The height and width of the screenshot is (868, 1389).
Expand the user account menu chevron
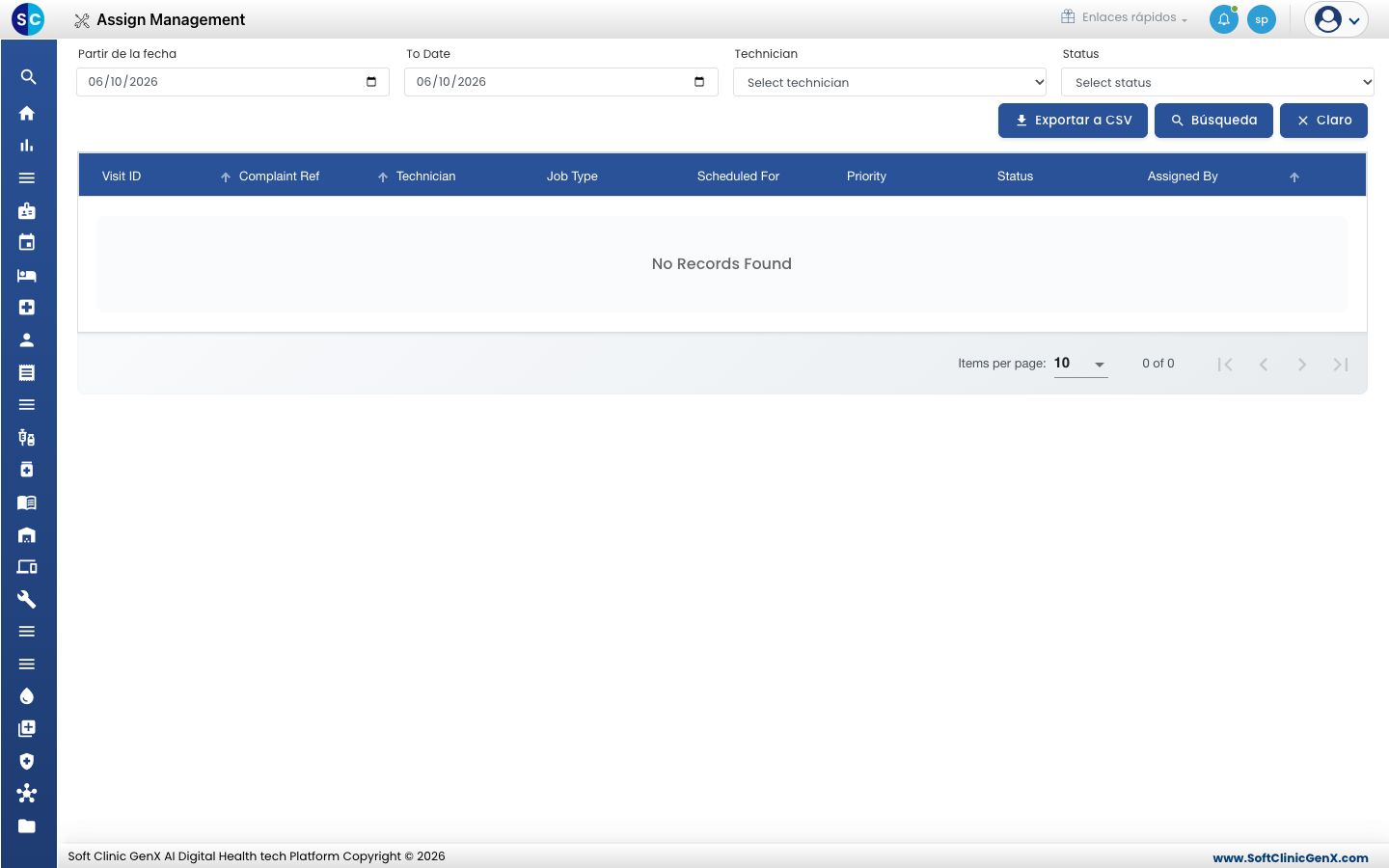point(1354,20)
